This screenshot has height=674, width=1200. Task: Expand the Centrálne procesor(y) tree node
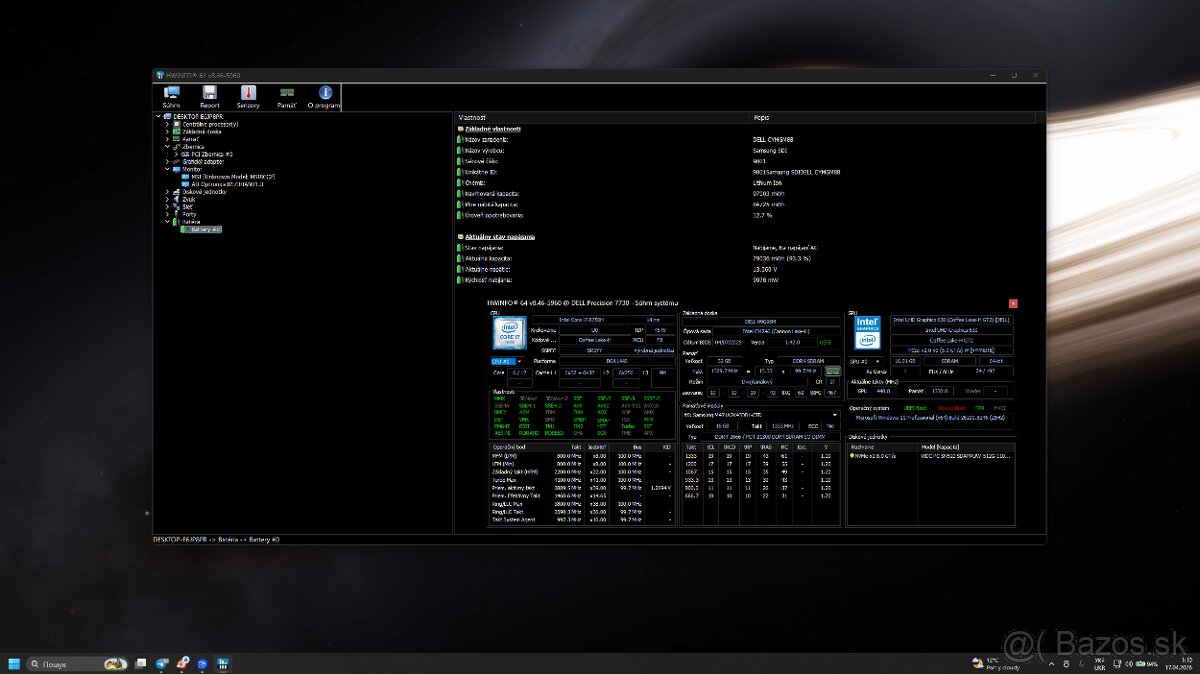166,124
